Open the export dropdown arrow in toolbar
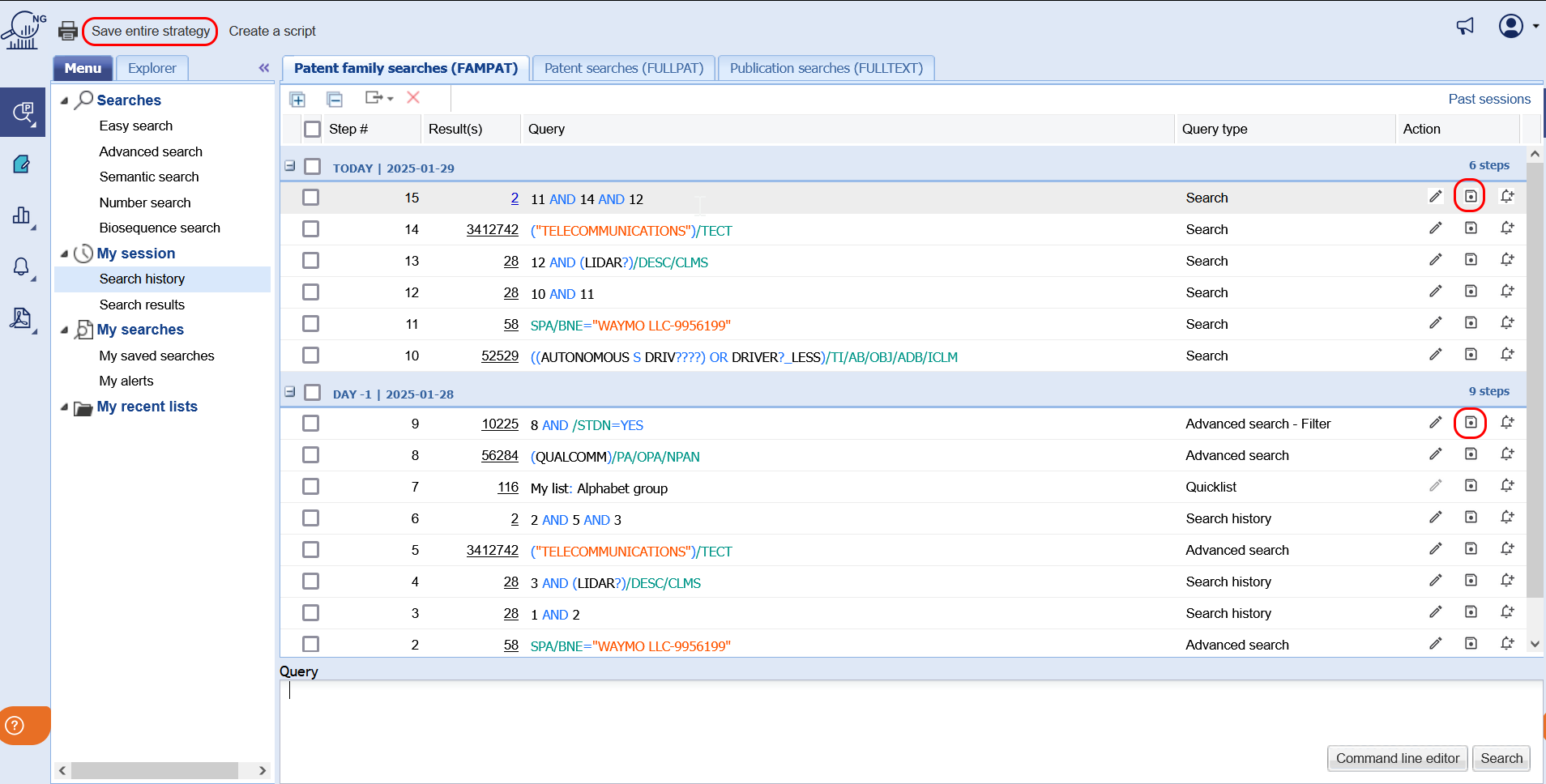 coord(390,99)
